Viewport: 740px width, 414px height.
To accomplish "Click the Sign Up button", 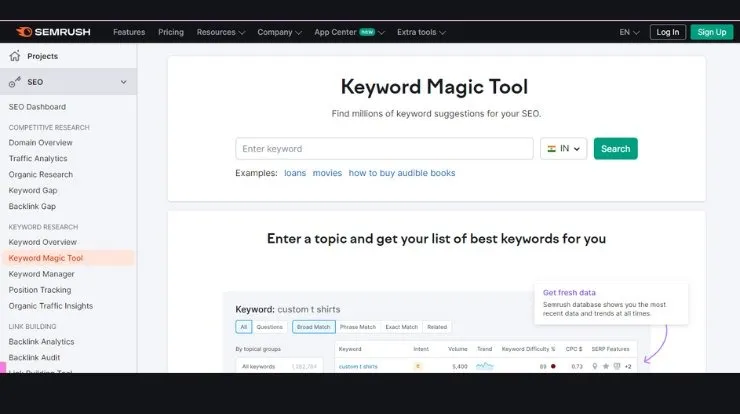I will pyautogui.click(x=712, y=32).
